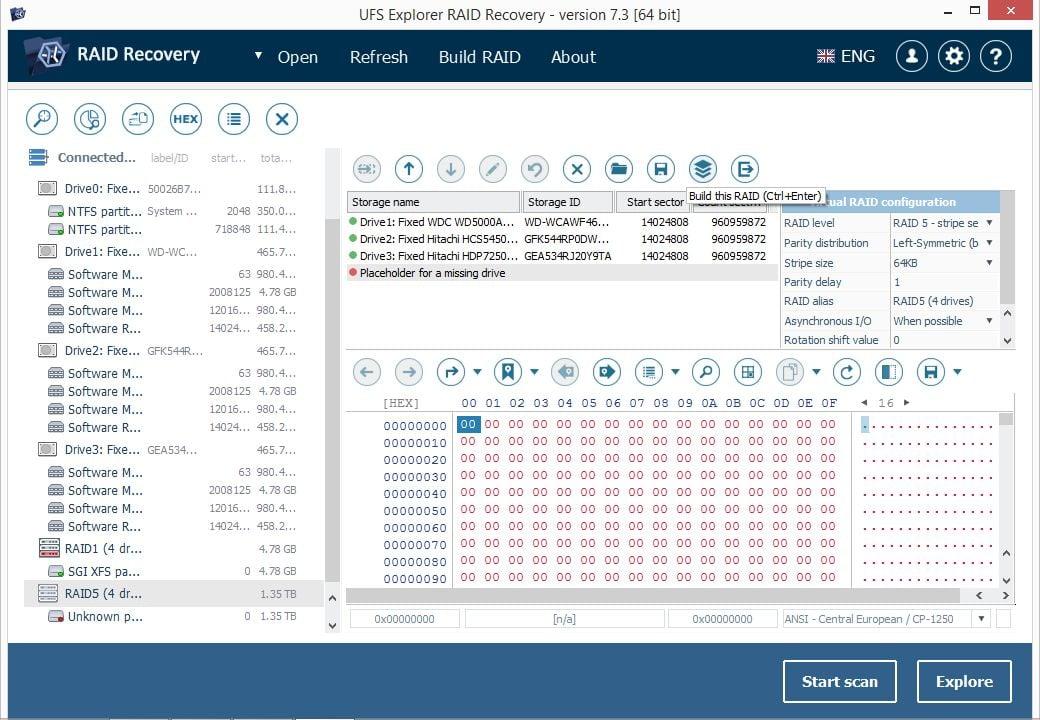Screen dimensions: 1040x720
Task: Click the export icon at end of RAID toolbar
Action: coord(745,169)
